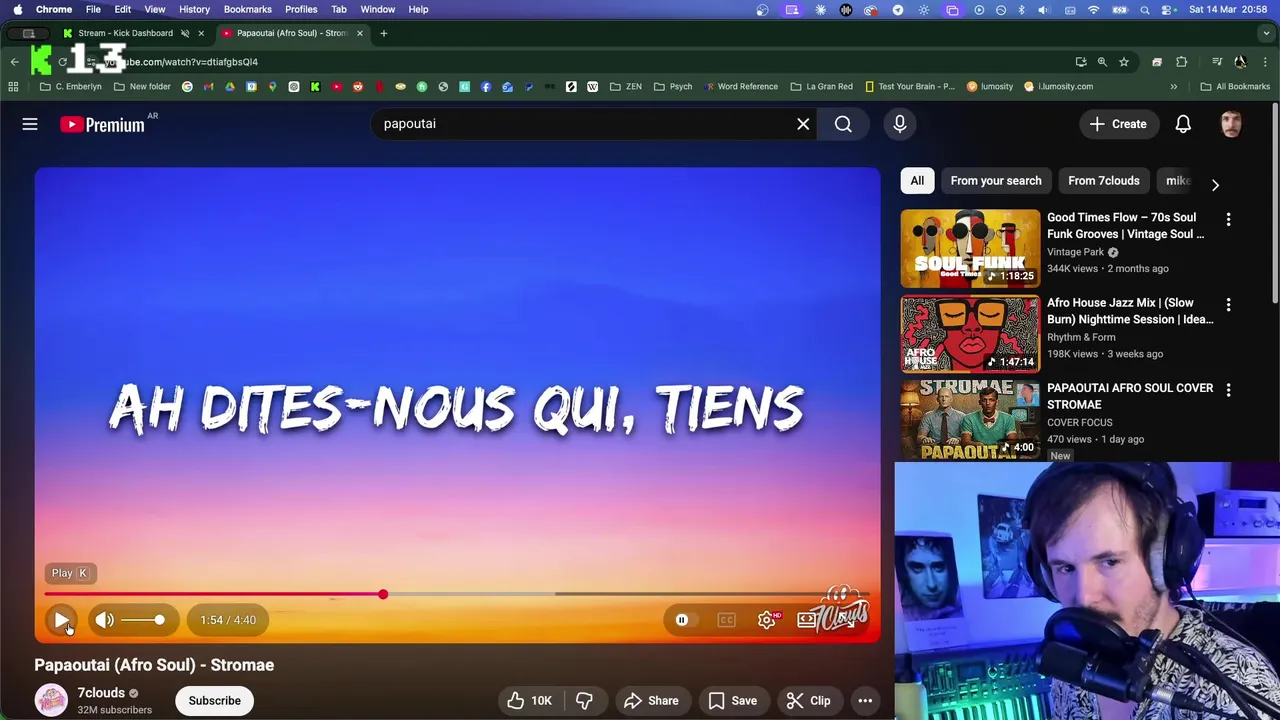Play the Papaoutai video
Image resolution: width=1280 pixels, height=720 pixels.
tap(61, 620)
